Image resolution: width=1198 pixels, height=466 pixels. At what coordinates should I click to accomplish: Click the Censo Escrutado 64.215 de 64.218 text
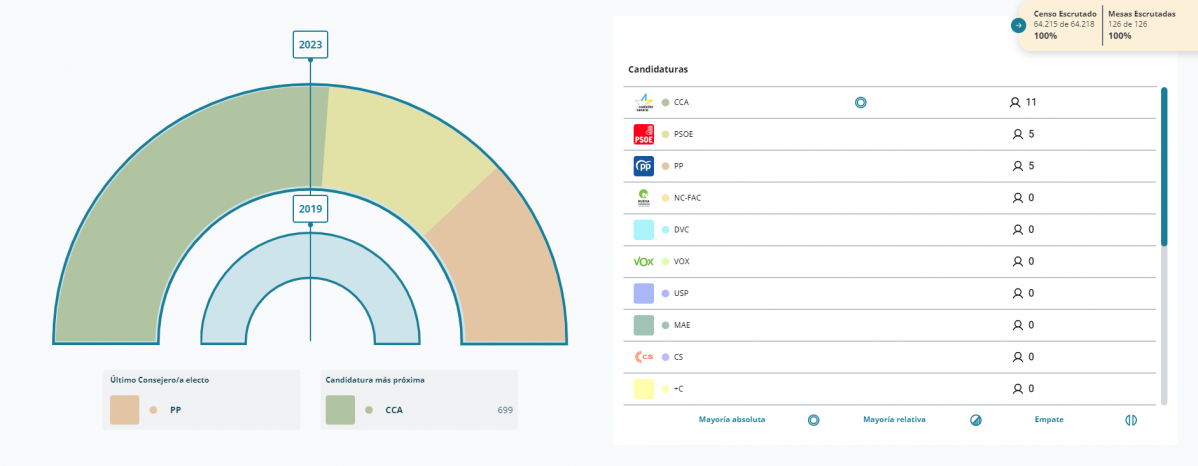[x=1064, y=24]
